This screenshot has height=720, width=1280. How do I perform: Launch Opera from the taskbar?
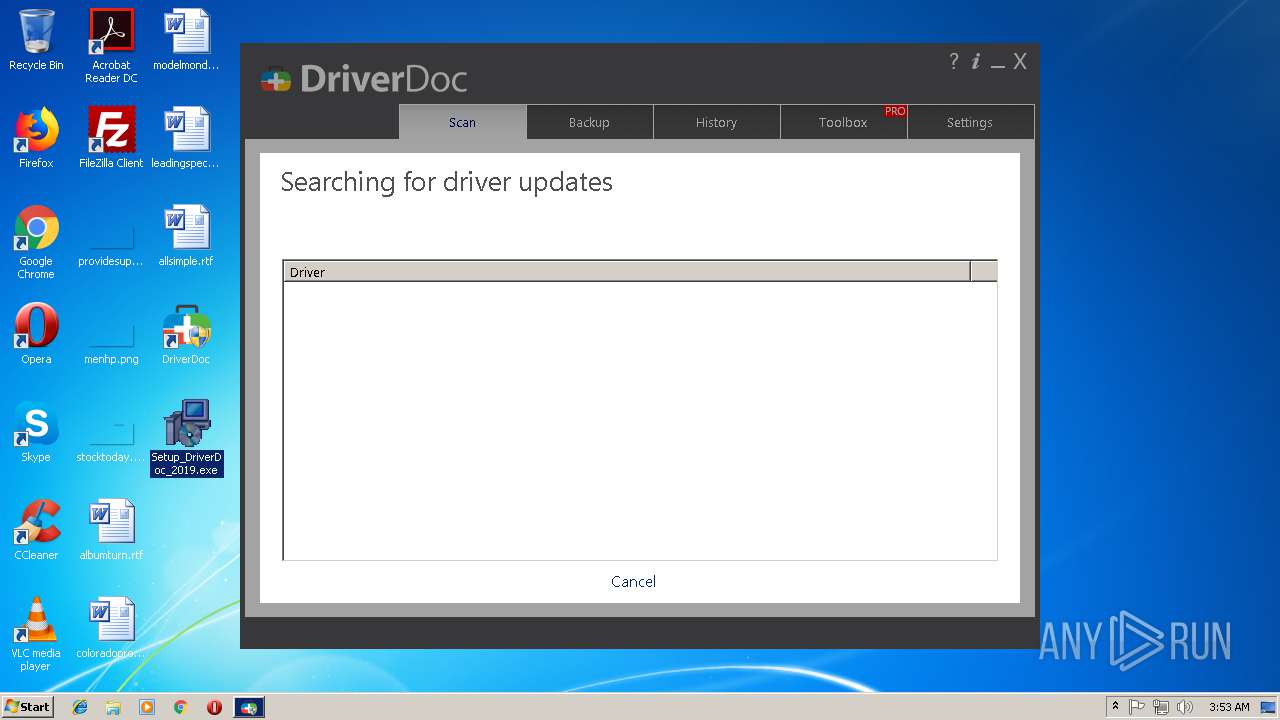214,707
